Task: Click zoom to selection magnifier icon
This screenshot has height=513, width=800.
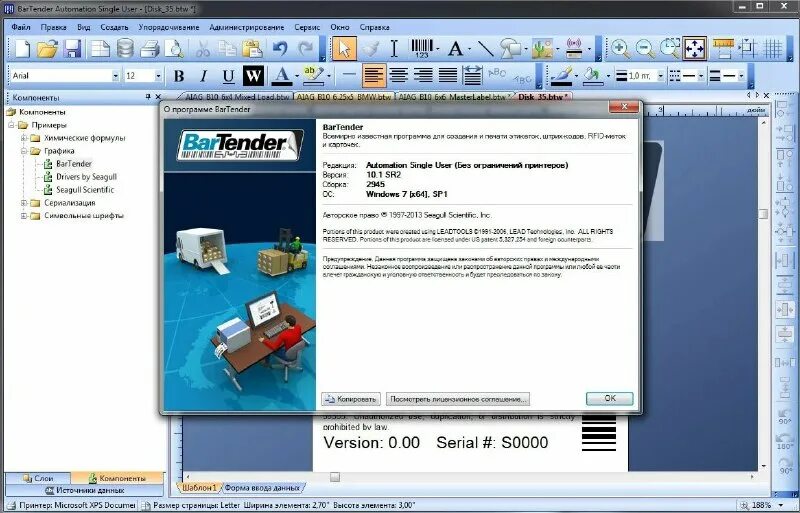Action: (669, 49)
